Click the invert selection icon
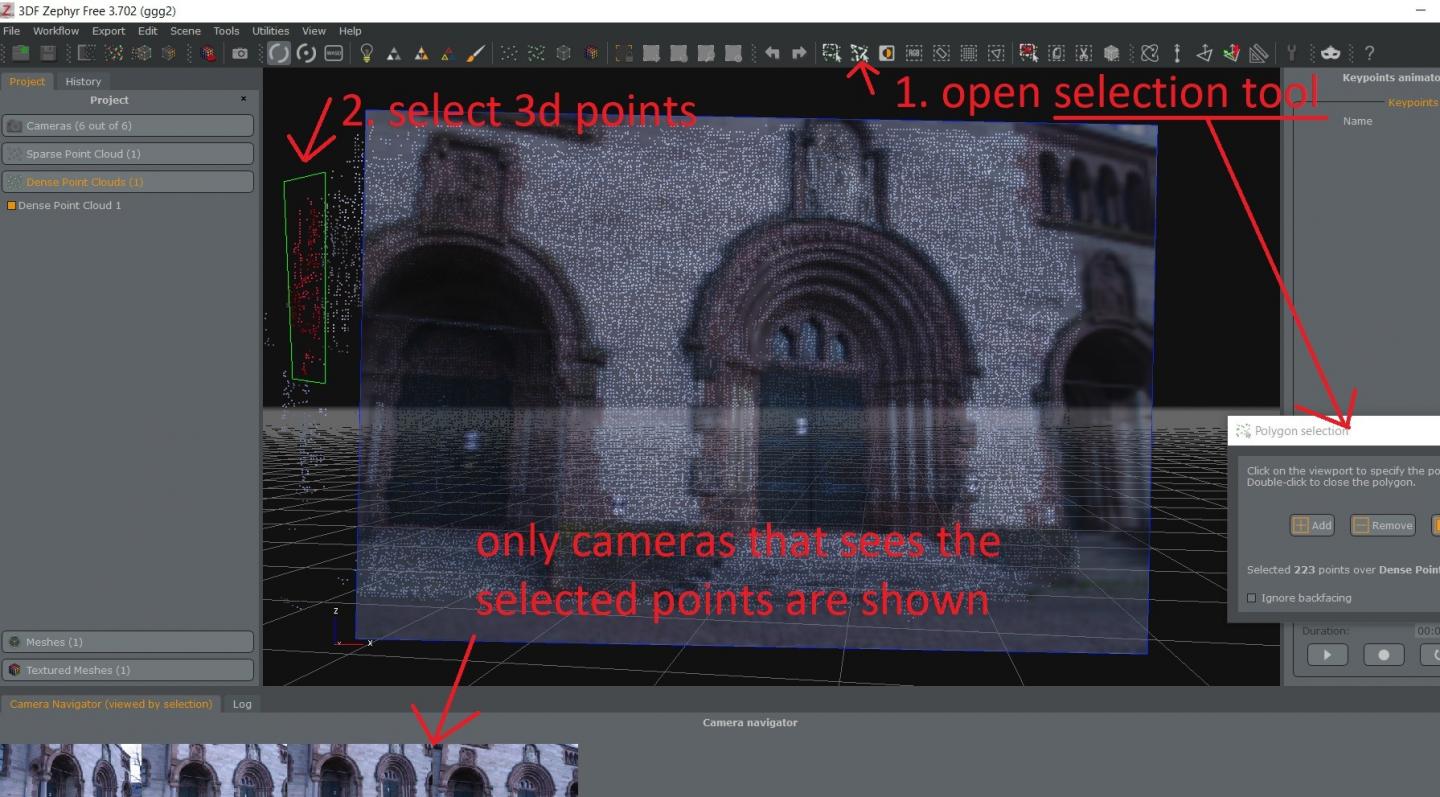The width and height of the screenshot is (1440, 797). [x=886, y=53]
